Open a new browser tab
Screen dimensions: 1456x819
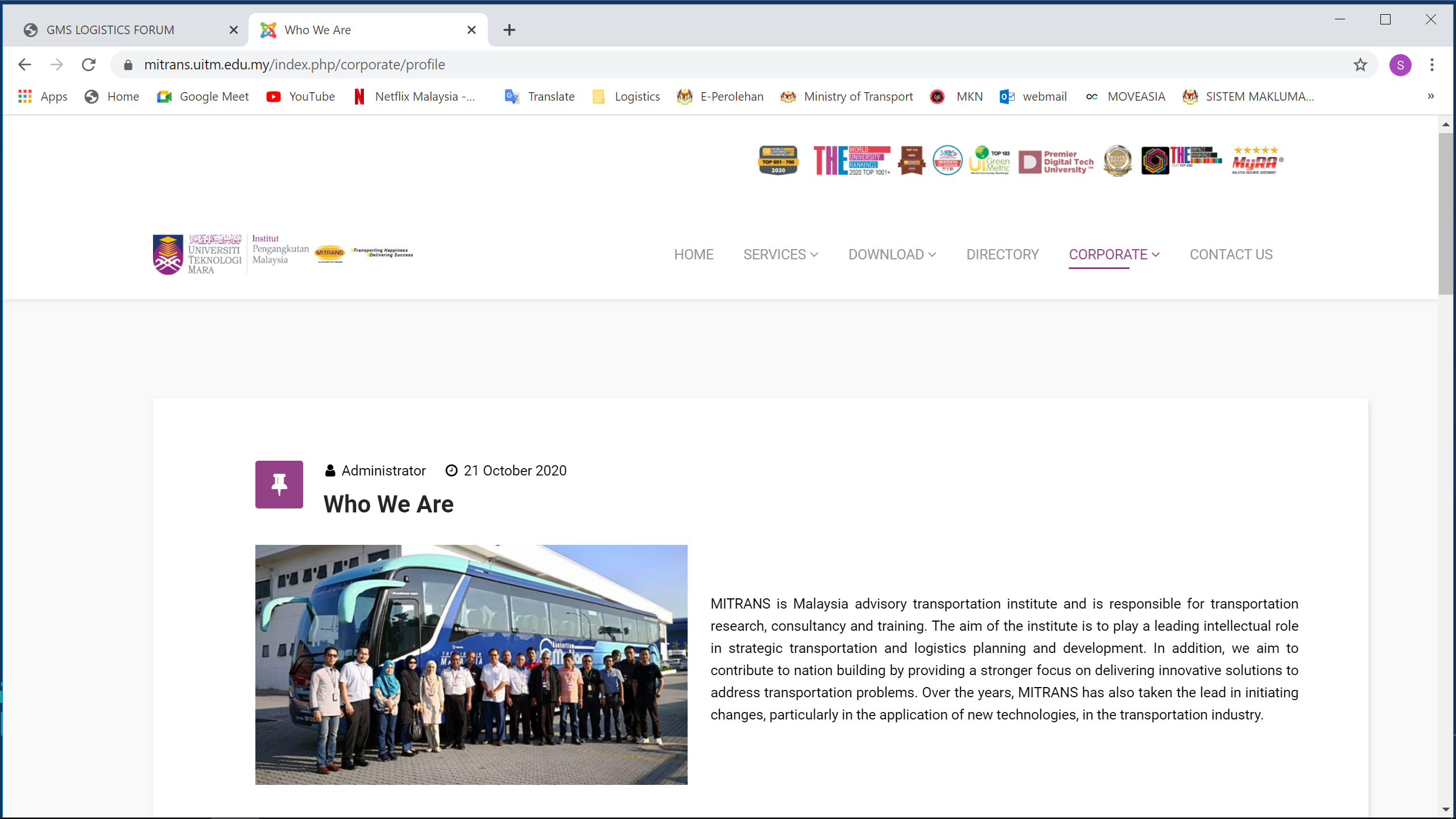[509, 30]
